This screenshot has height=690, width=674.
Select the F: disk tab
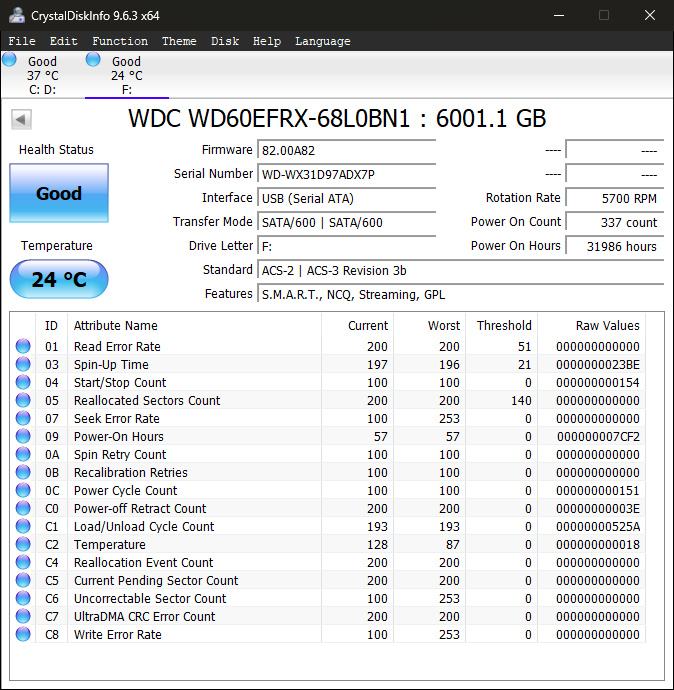(x=127, y=75)
